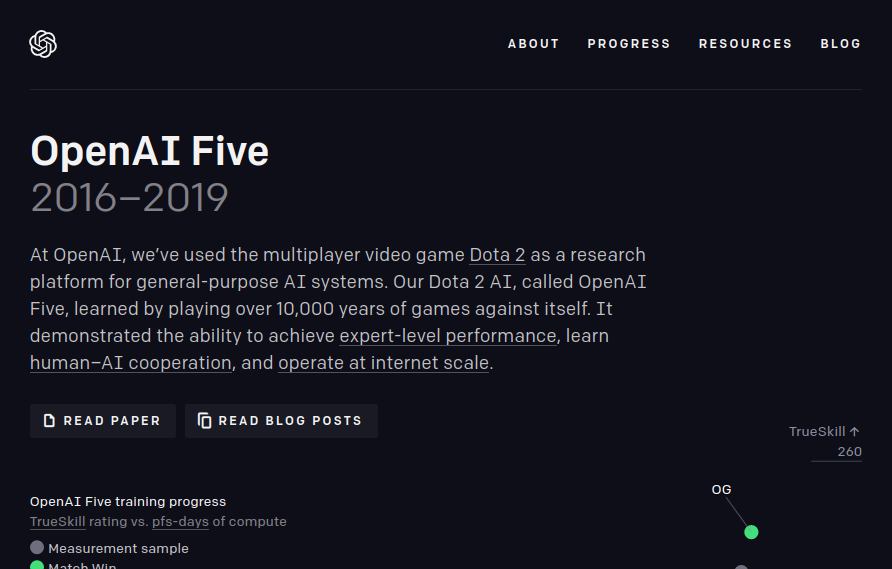Viewport: 892px width, 569px height.
Task: Click the TrueSkill upward arrow icon
Action: (854, 431)
